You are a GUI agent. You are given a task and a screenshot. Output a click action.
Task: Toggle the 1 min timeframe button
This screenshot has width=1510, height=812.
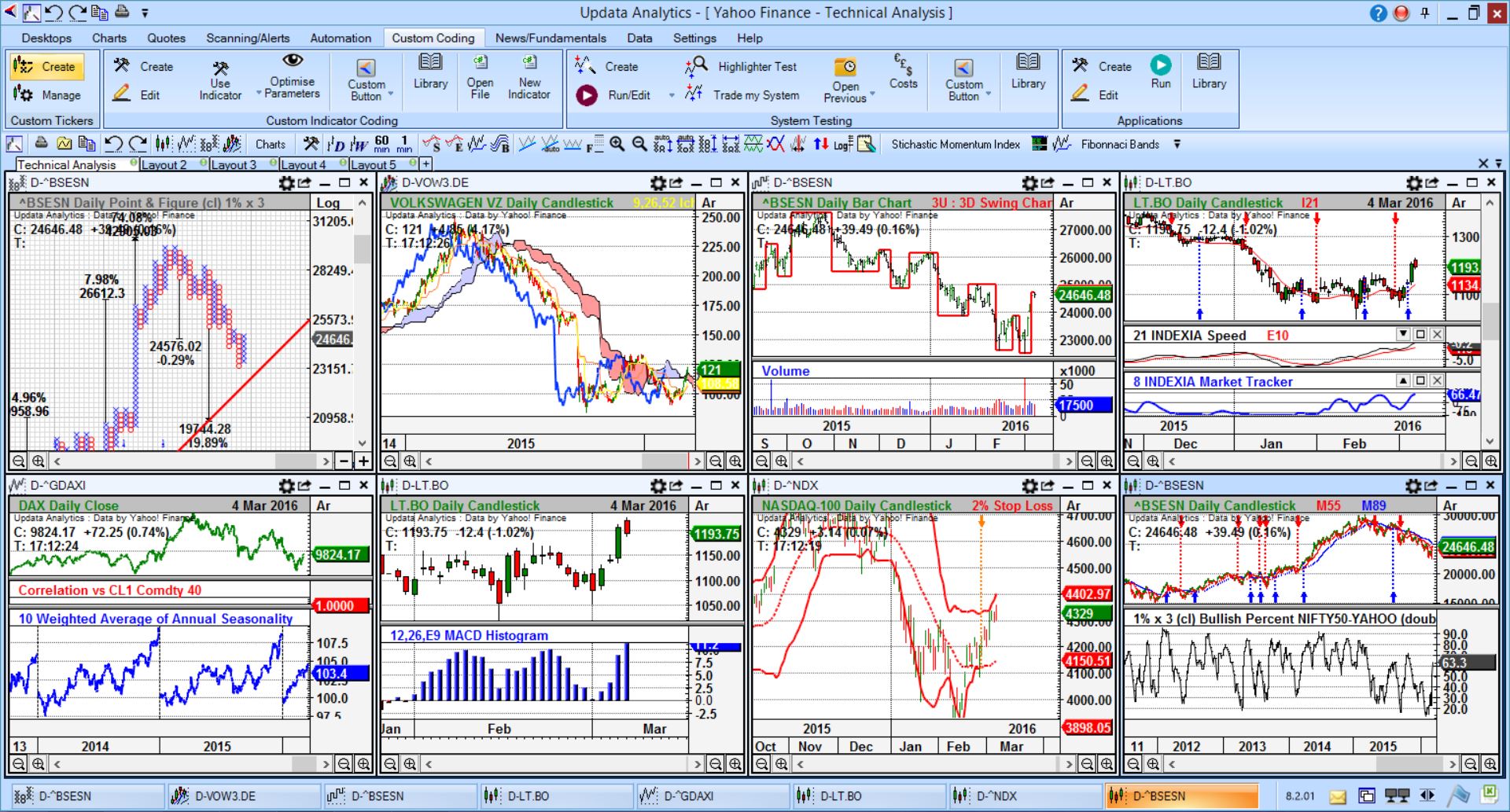404,144
